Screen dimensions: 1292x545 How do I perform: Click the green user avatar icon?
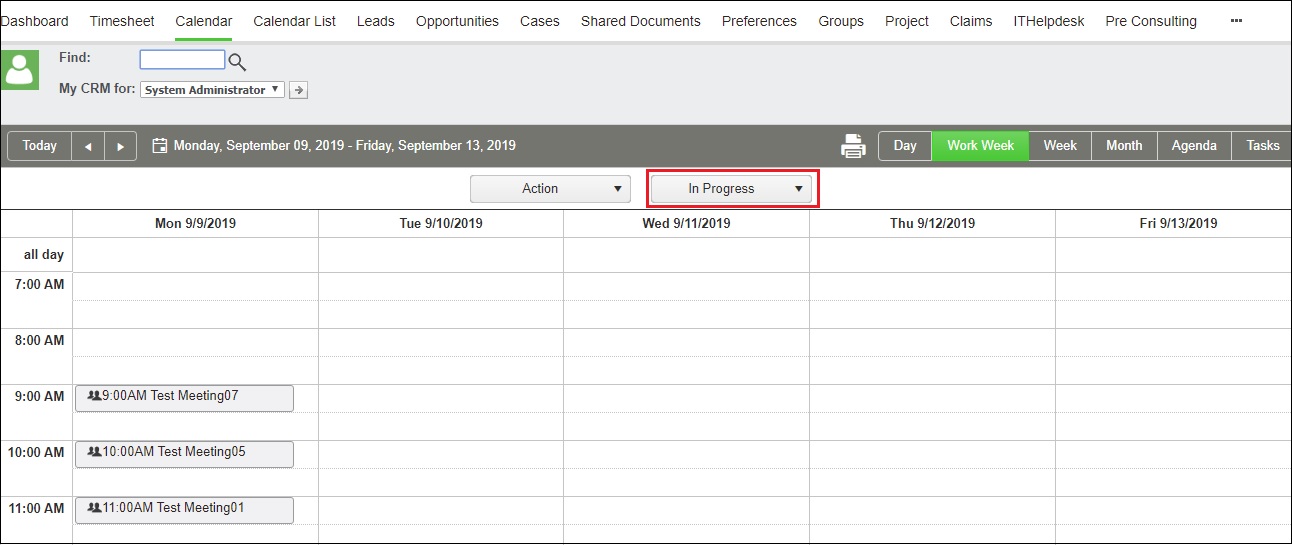click(x=19, y=70)
